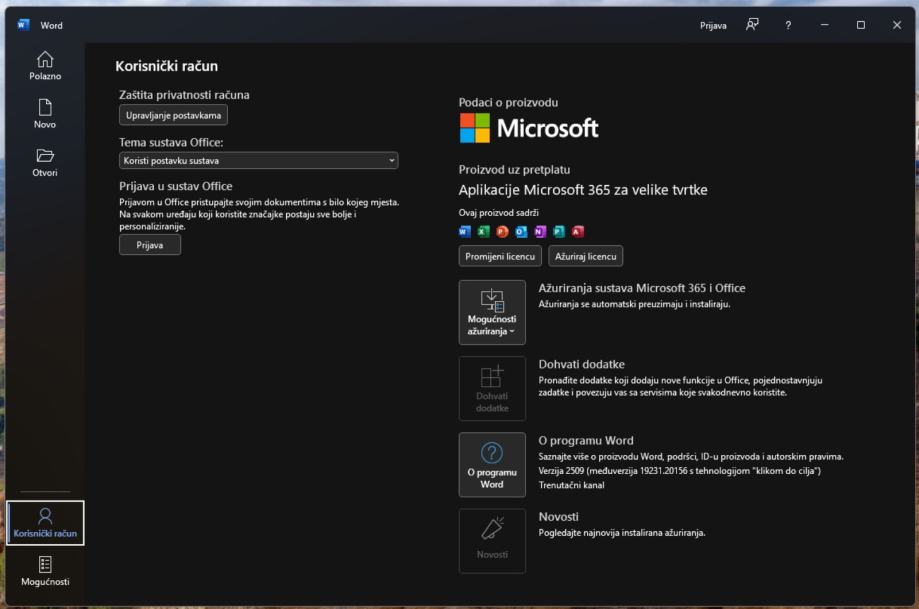Click the Outlook icon in product list
Image resolution: width=919 pixels, height=609 pixels.
click(521, 231)
